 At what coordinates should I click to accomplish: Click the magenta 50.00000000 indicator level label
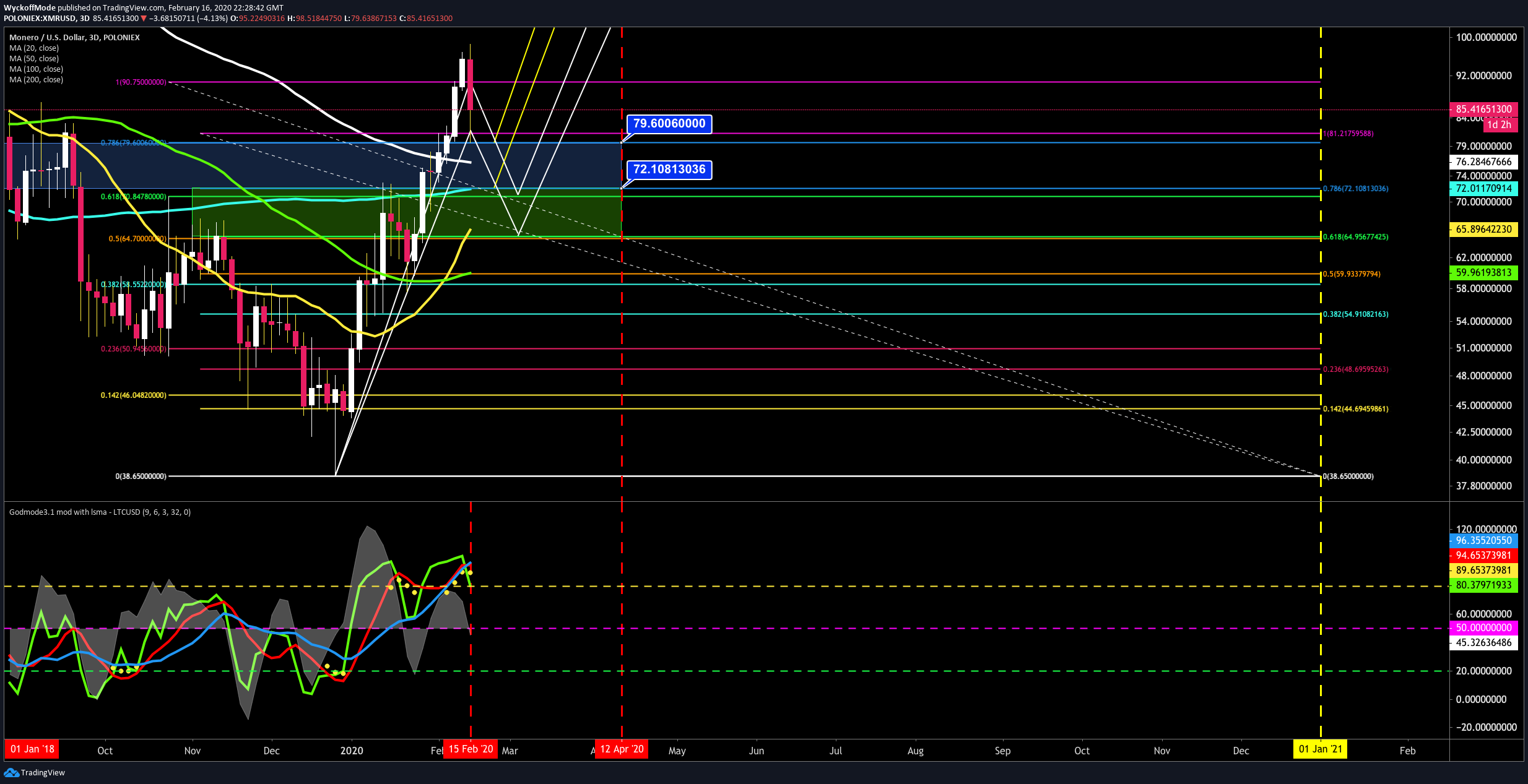click(x=1483, y=627)
